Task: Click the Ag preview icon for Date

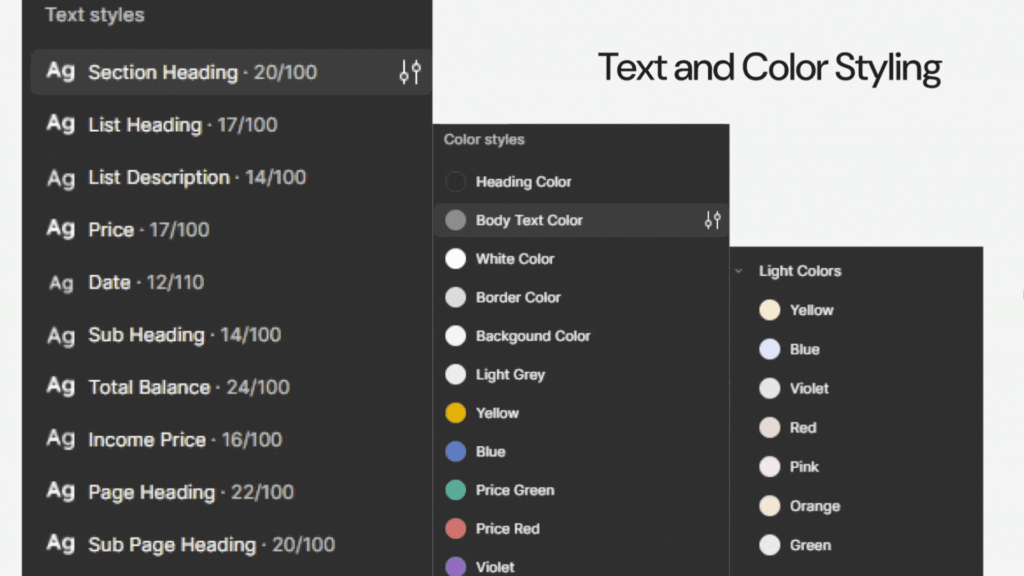Action: (61, 283)
